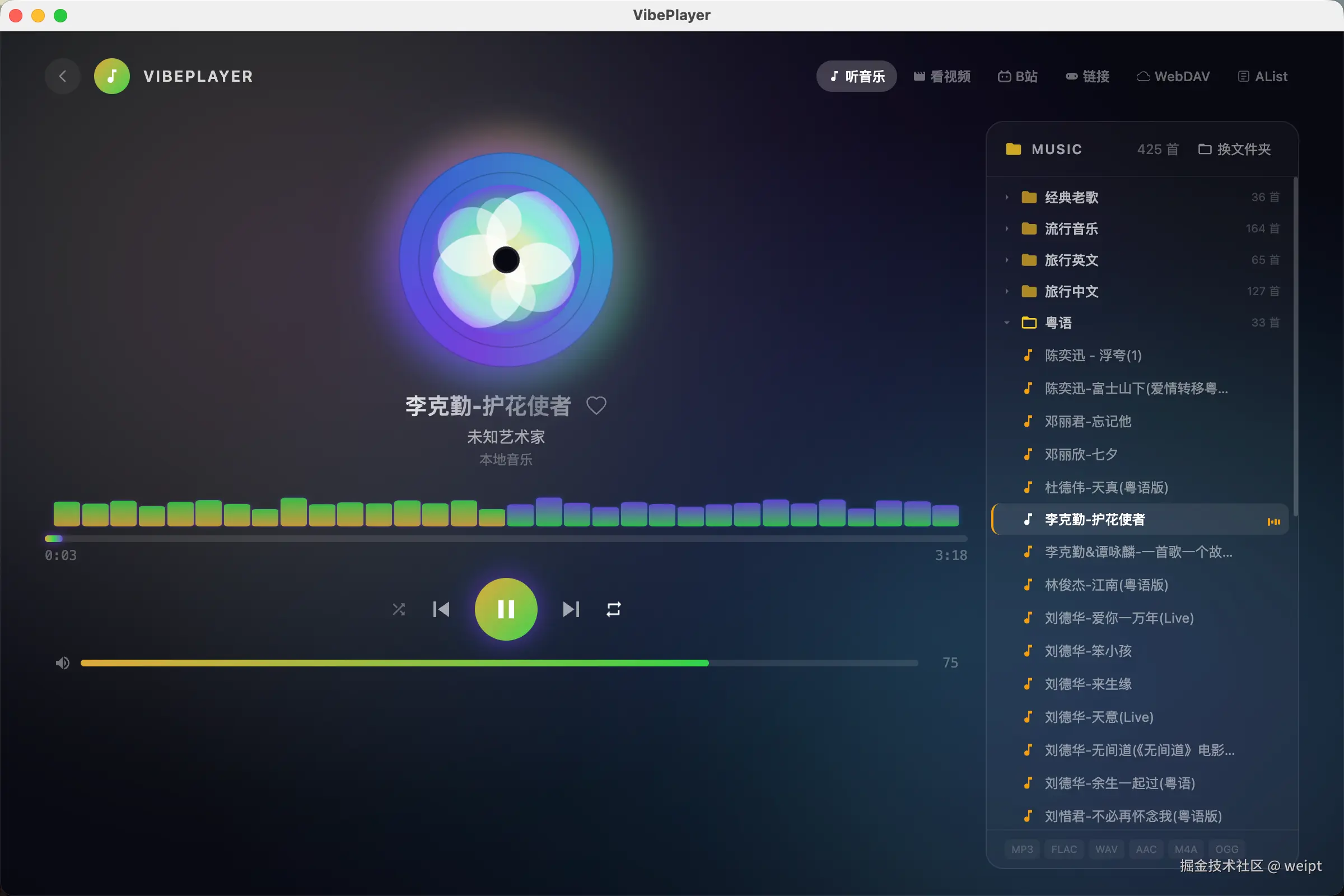
Task: Mute audio via the speaker icon
Action: (62, 663)
